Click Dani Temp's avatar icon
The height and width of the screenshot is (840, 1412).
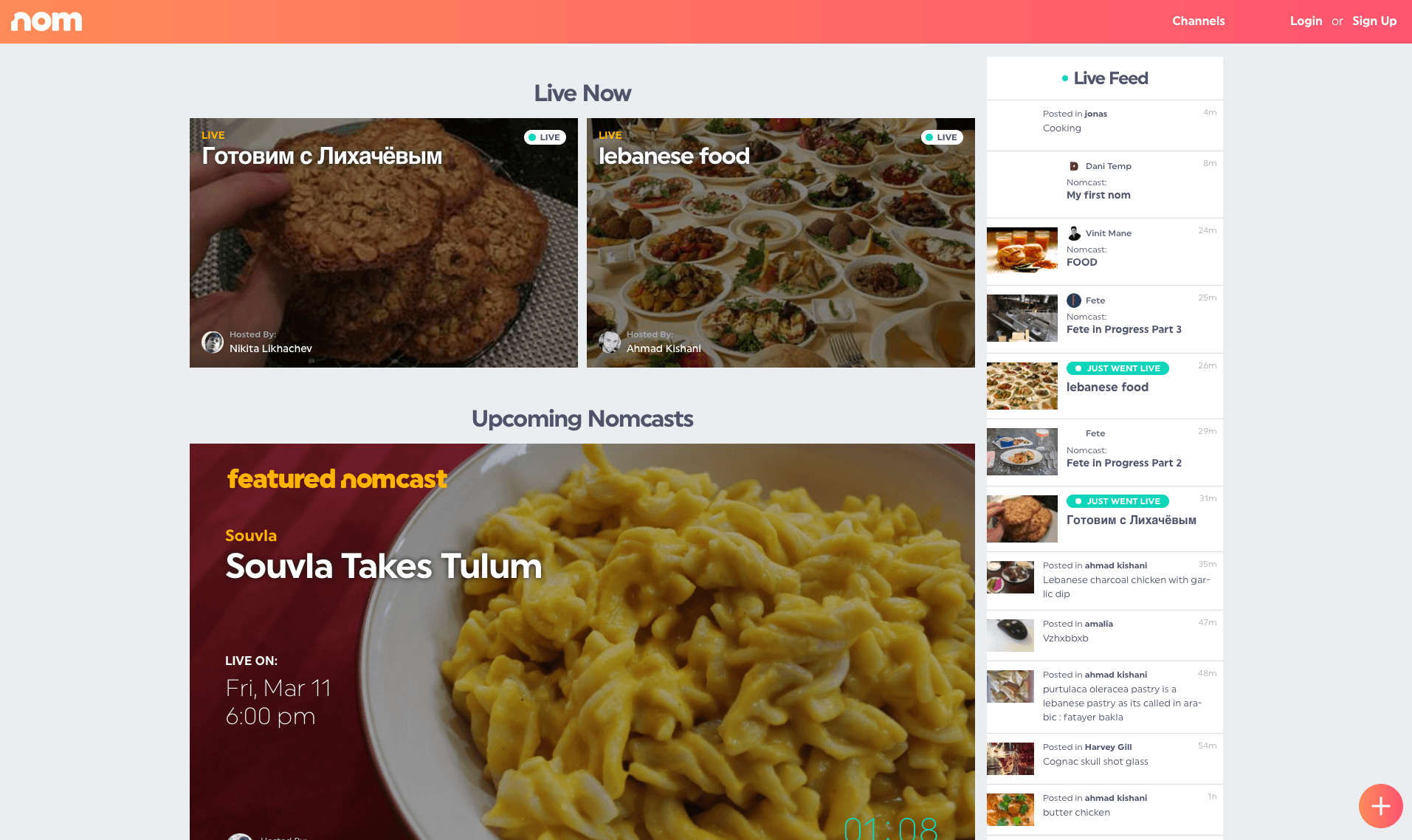click(x=1074, y=166)
